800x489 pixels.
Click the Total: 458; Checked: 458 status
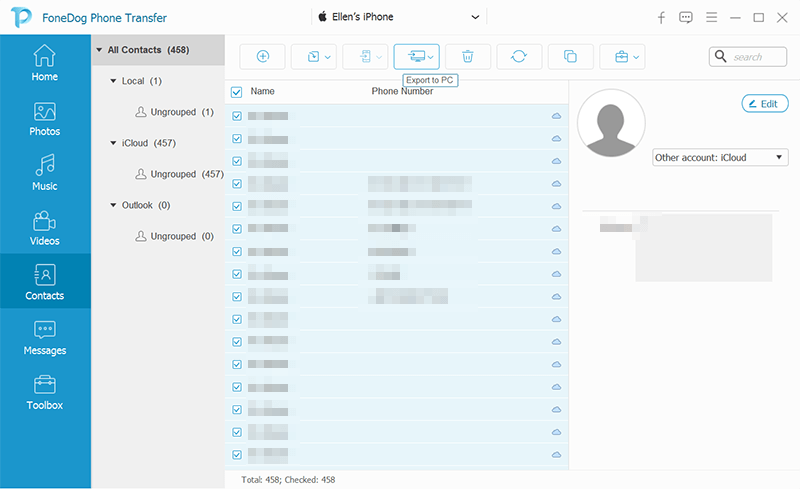(288, 480)
